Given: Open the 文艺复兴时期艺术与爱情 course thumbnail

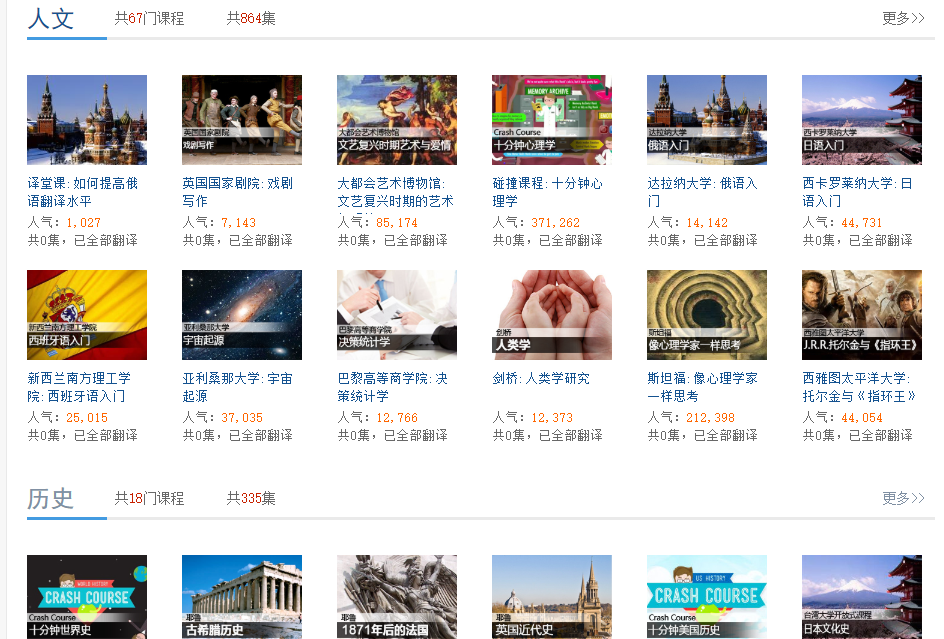Looking at the screenshot, I should [x=397, y=120].
